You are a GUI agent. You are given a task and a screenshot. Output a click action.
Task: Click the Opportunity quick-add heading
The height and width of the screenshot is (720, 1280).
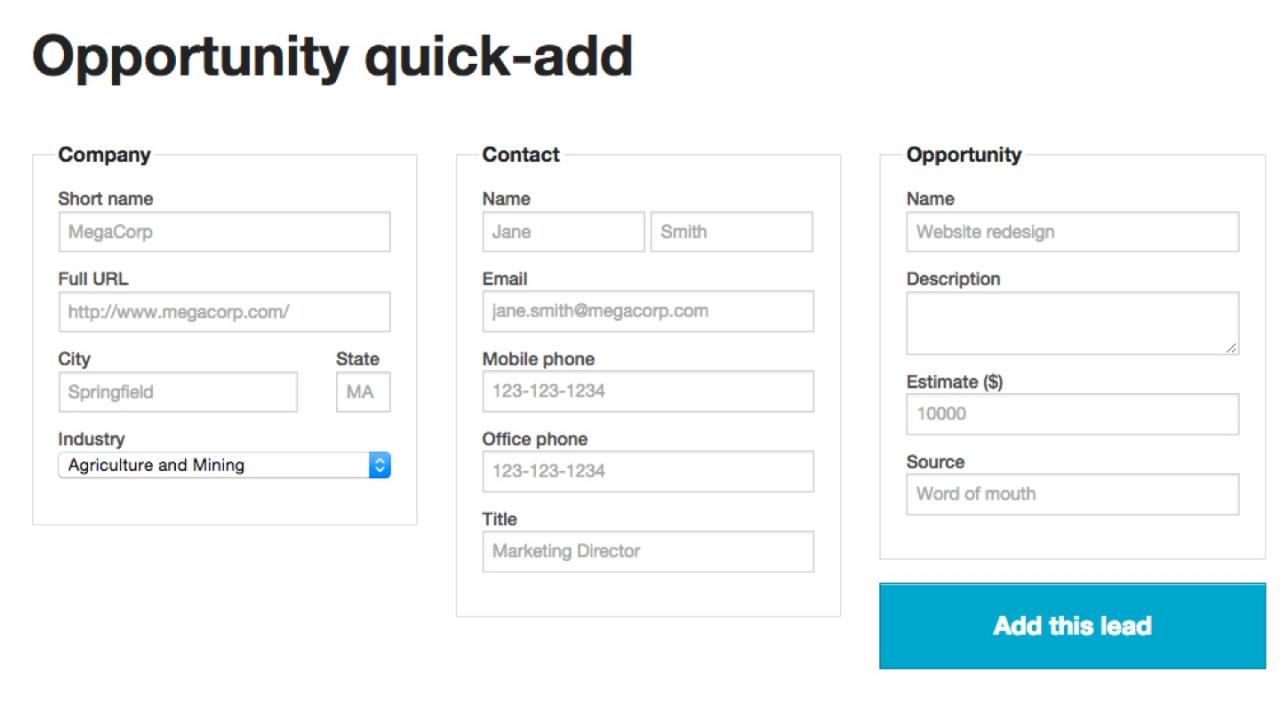click(x=332, y=57)
